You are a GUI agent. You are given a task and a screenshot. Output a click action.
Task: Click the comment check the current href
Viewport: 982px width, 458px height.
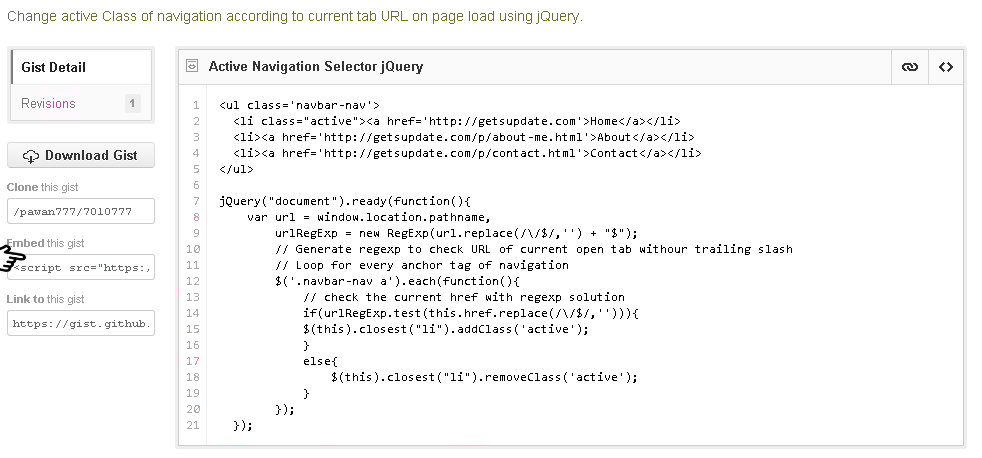click(x=464, y=298)
